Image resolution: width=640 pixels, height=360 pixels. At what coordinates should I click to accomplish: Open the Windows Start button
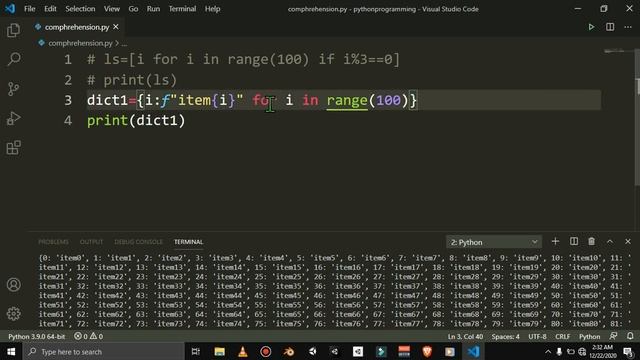pos(11,351)
